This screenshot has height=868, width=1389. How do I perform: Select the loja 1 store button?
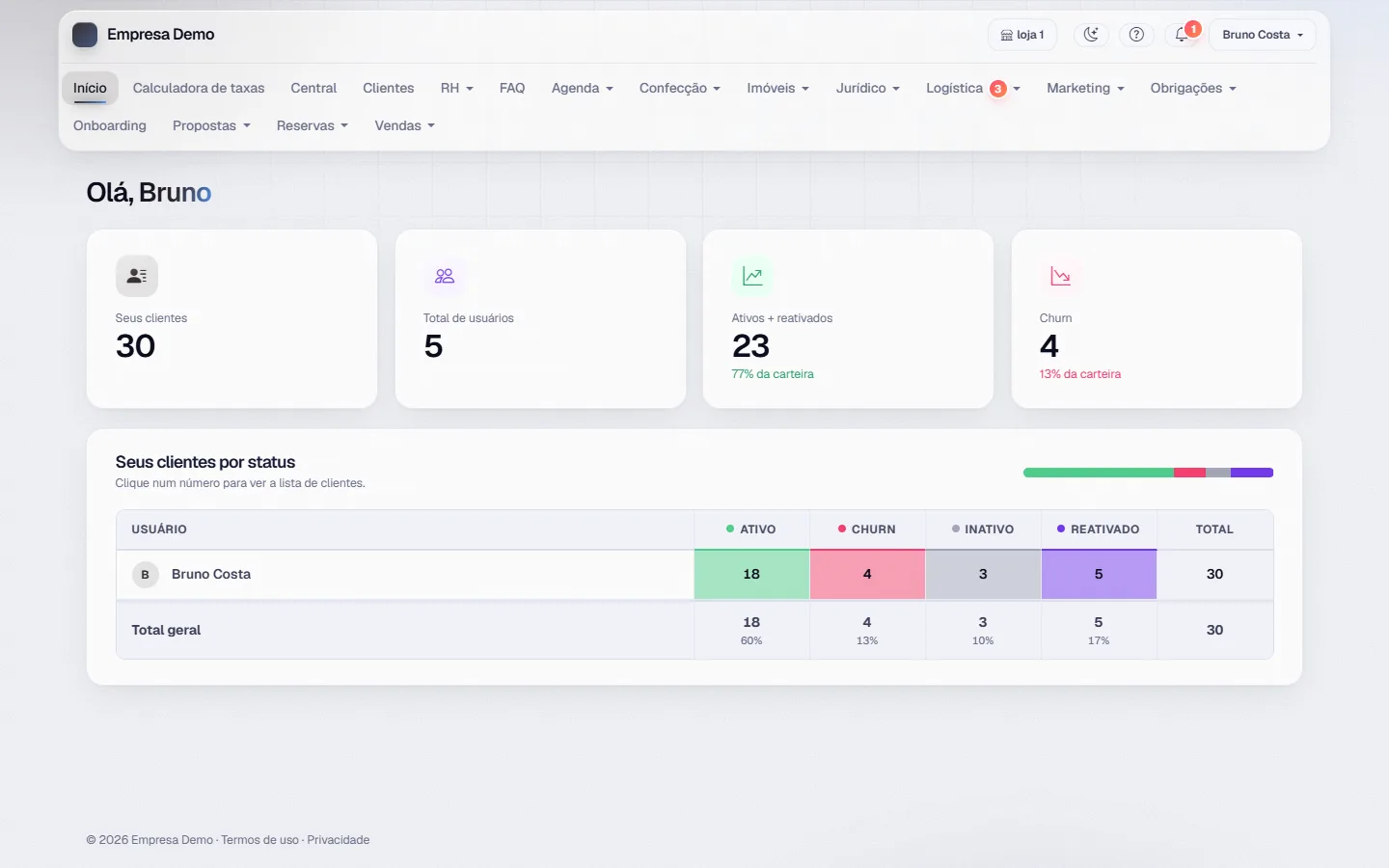click(x=1022, y=35)
